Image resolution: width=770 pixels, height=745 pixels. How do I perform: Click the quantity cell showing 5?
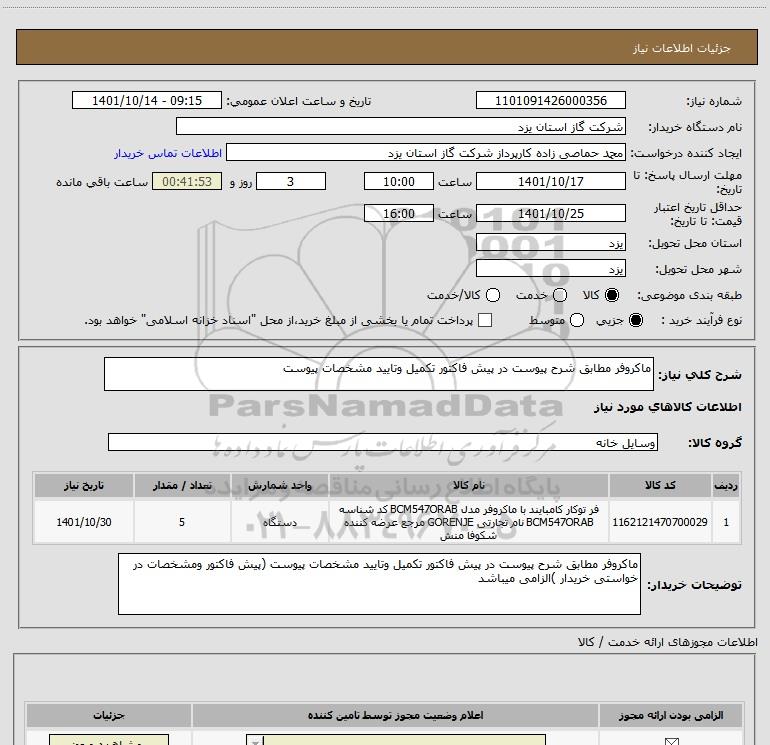click(182, 522)
